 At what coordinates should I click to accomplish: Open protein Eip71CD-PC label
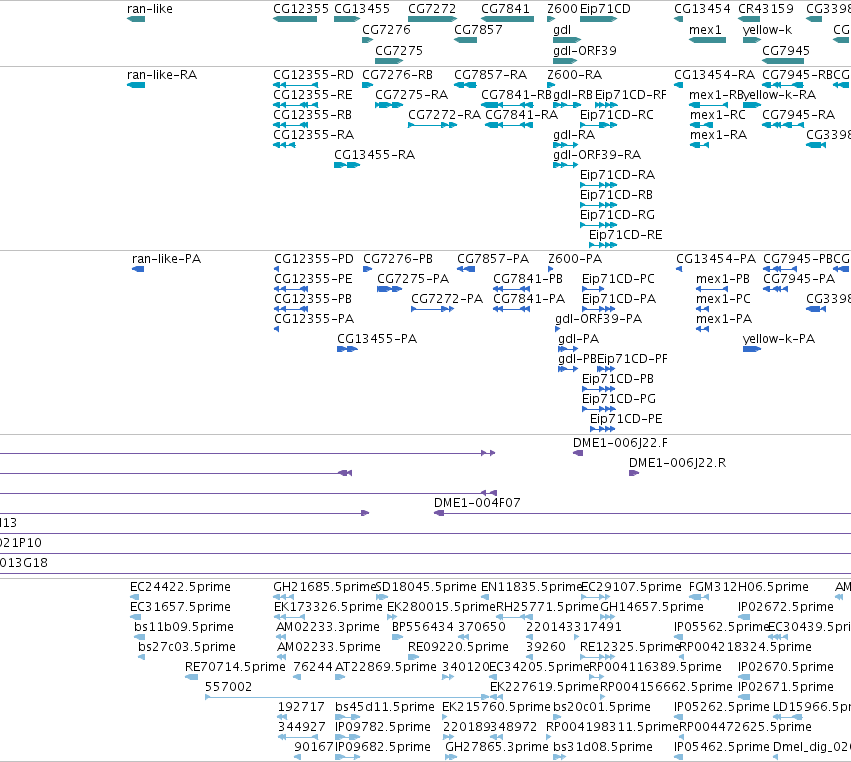(619, 279)
